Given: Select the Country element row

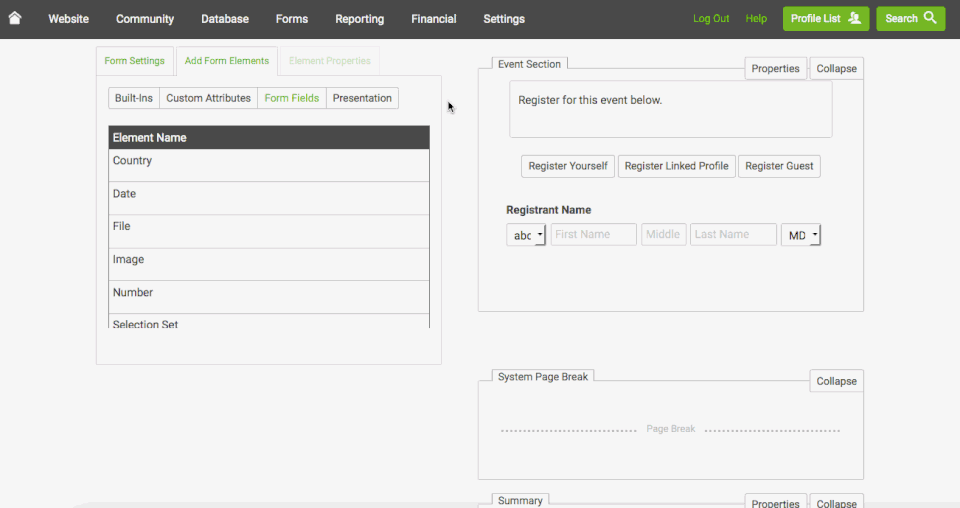Looking at the screenshot, I should 269,165.
